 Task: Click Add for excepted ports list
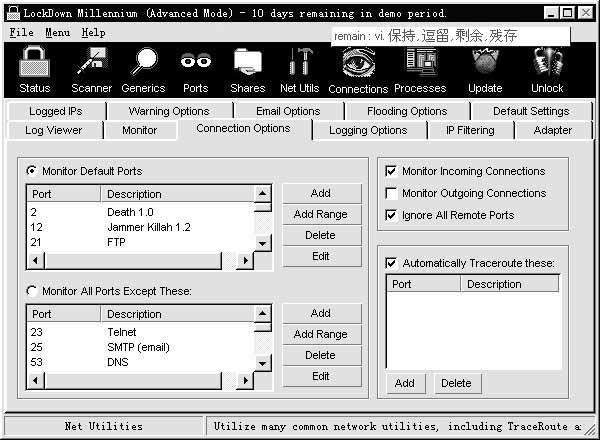coord(321,313)
